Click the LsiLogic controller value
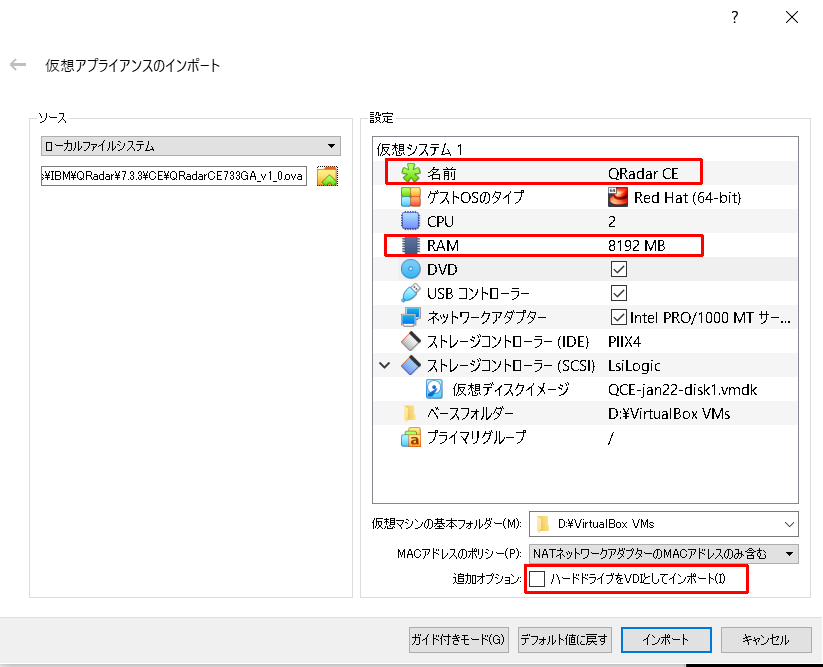 click(x=634, y=365)
